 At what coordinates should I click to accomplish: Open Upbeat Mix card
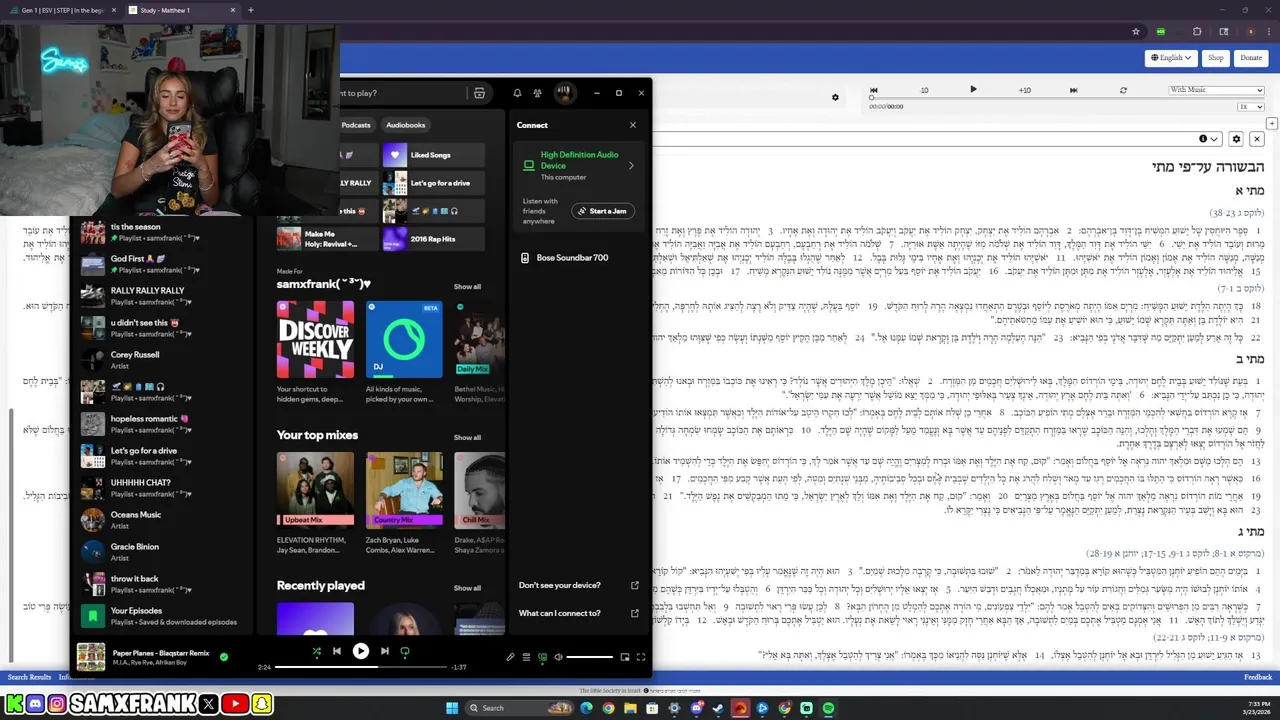315,502
